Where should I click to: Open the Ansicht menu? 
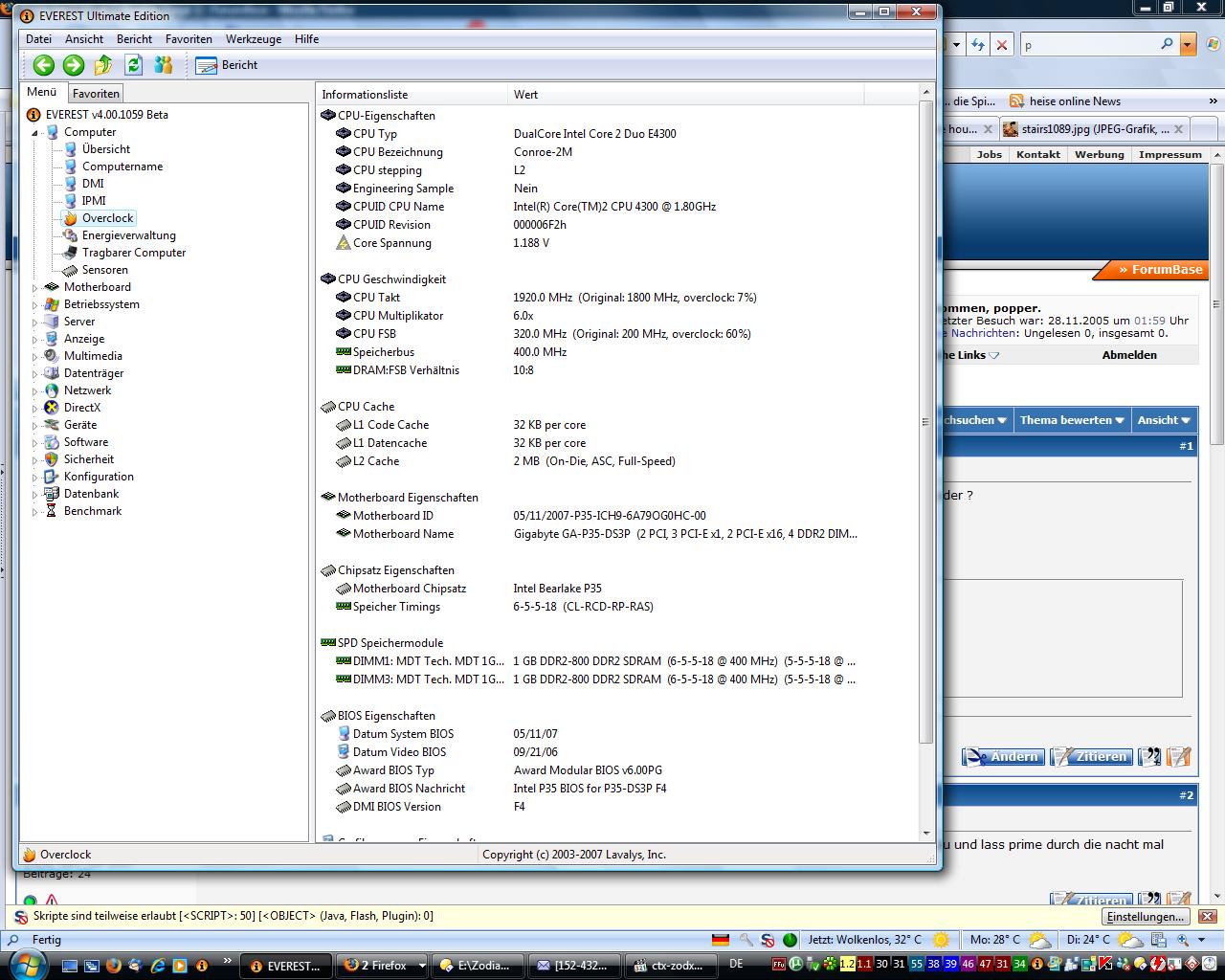tap(84, 39)
